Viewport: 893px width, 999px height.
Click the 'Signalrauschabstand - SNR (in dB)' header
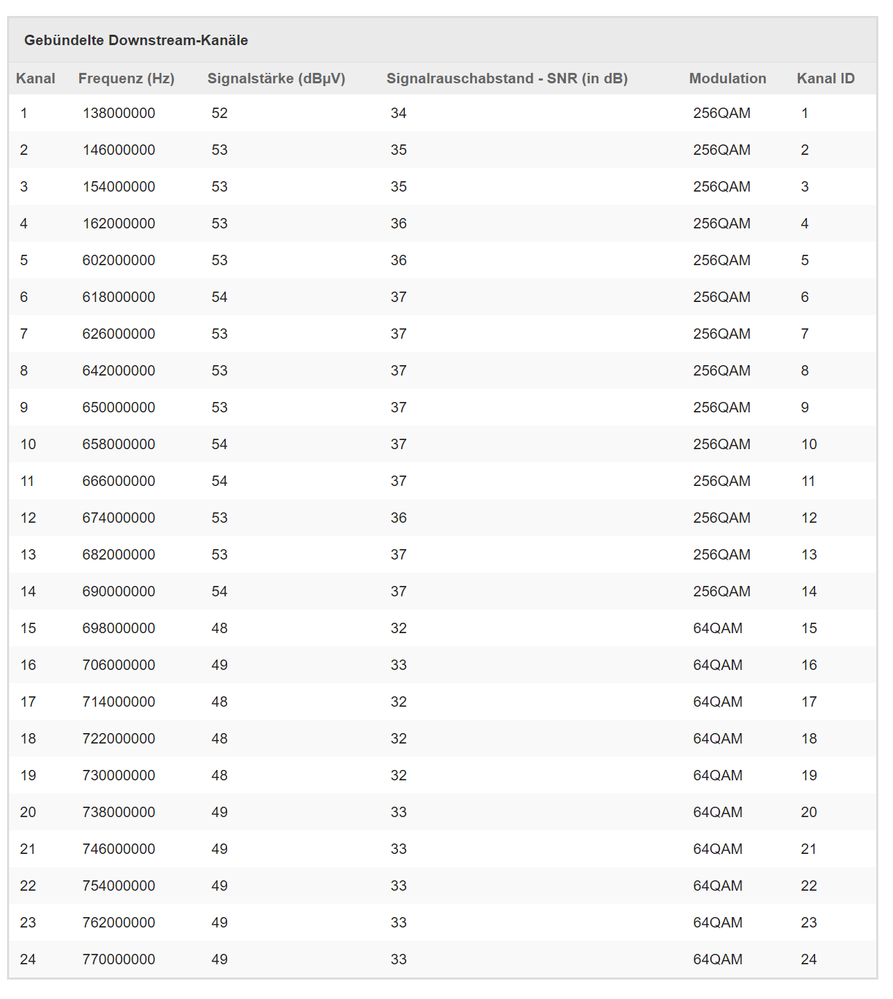pyautogui.click(x=507, y=78)
